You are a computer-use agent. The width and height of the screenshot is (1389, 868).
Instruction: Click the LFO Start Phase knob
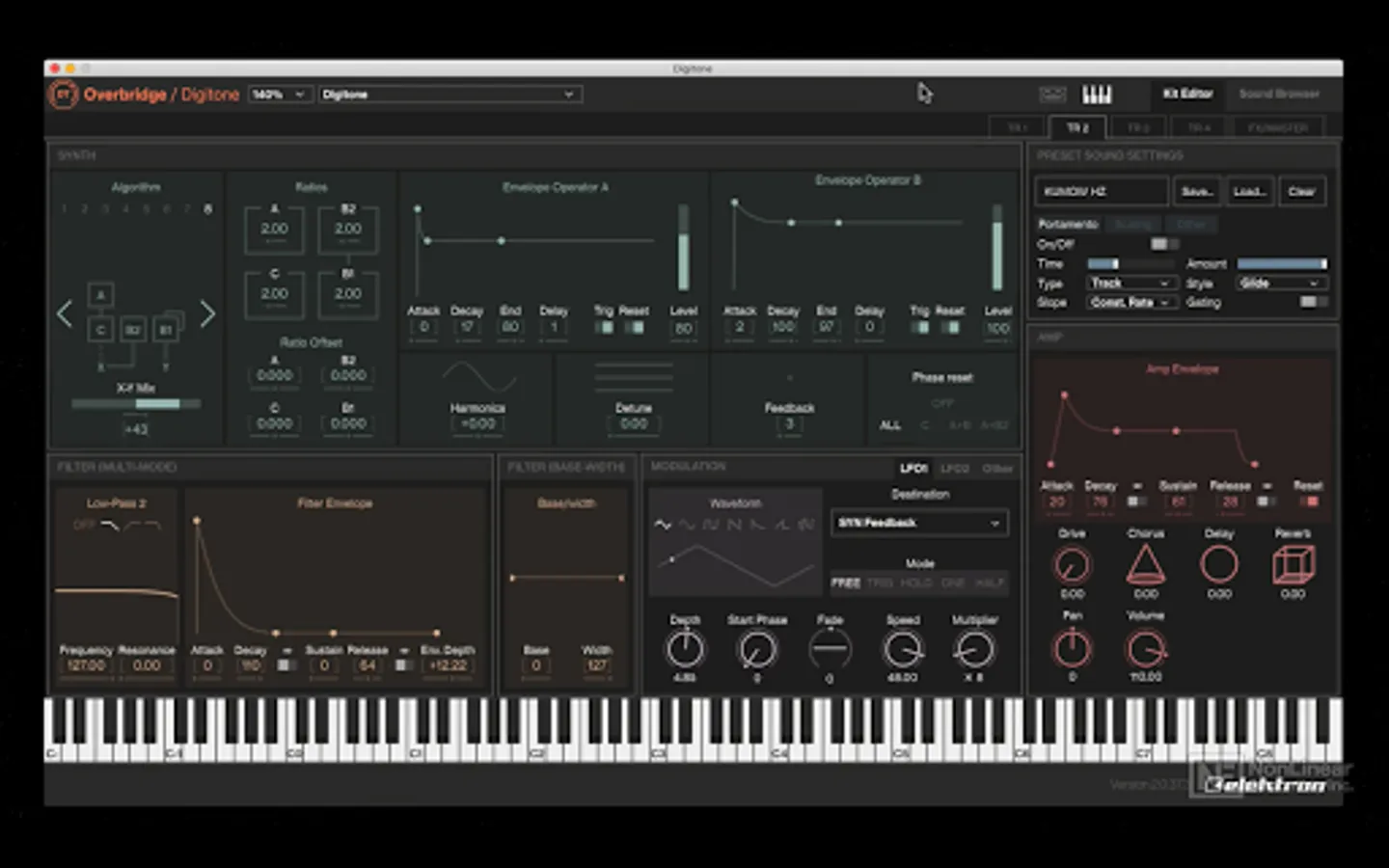pyautogui.click(x=757, y=649)
